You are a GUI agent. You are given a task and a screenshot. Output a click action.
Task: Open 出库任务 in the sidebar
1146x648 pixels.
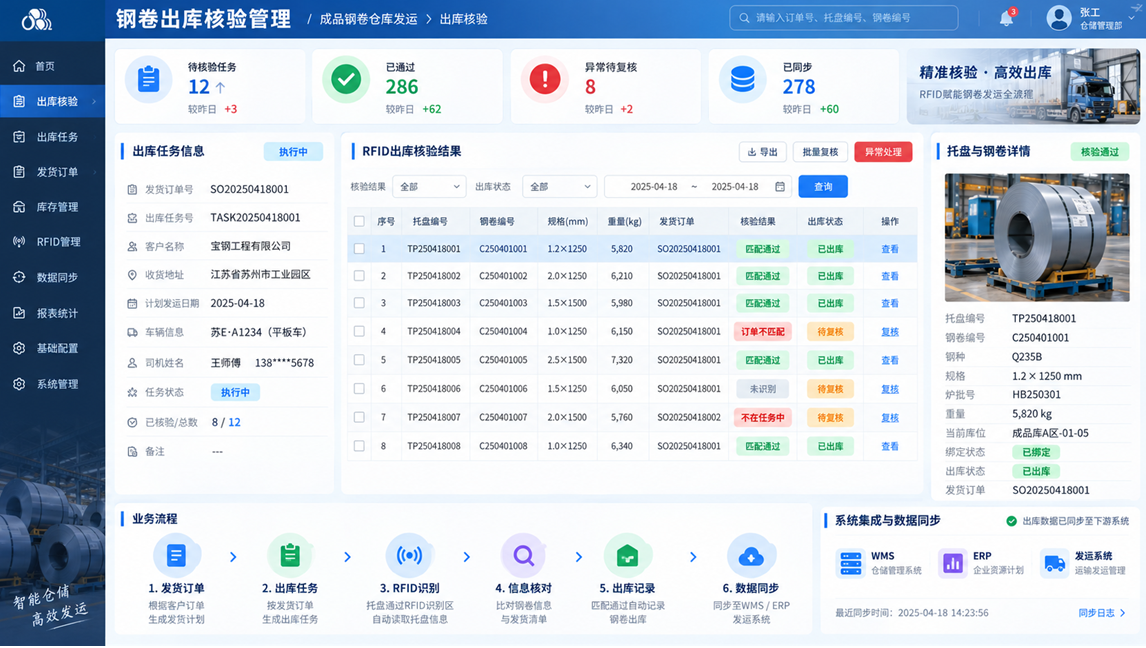pyautogui.click(x=53, y=137)
